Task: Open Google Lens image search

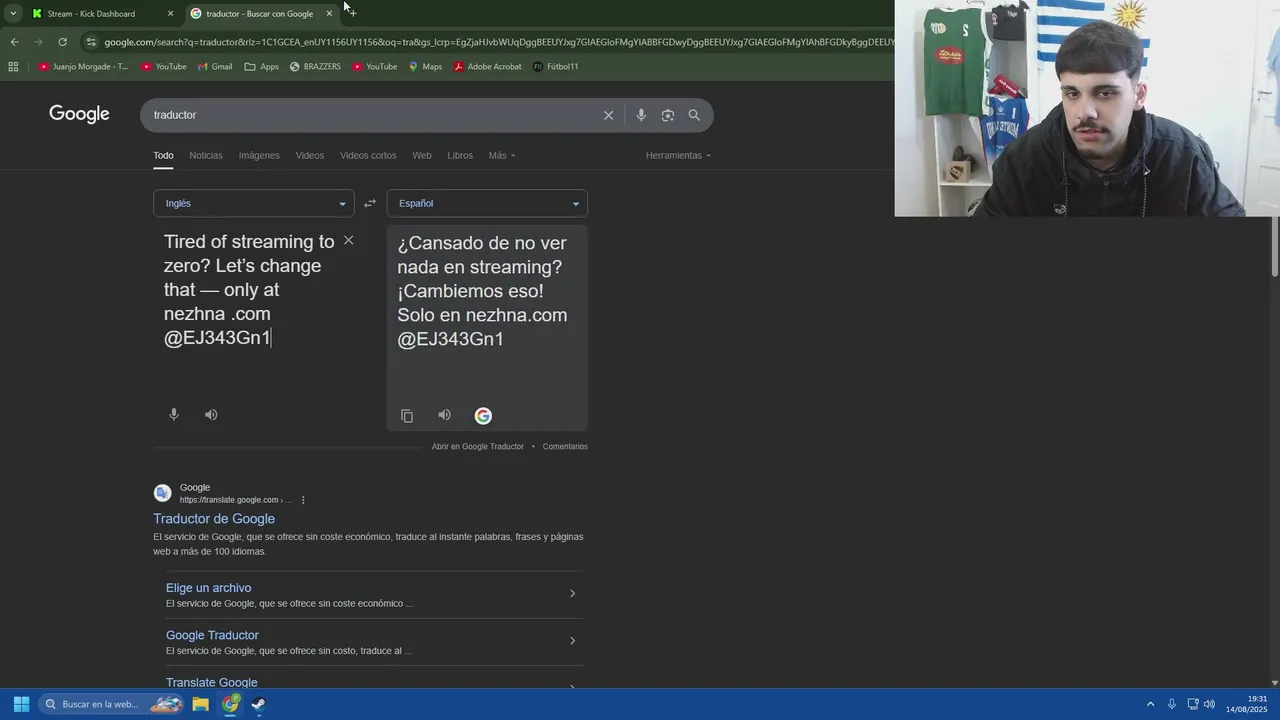Action: pyautogui.click(x=668, y=115)
